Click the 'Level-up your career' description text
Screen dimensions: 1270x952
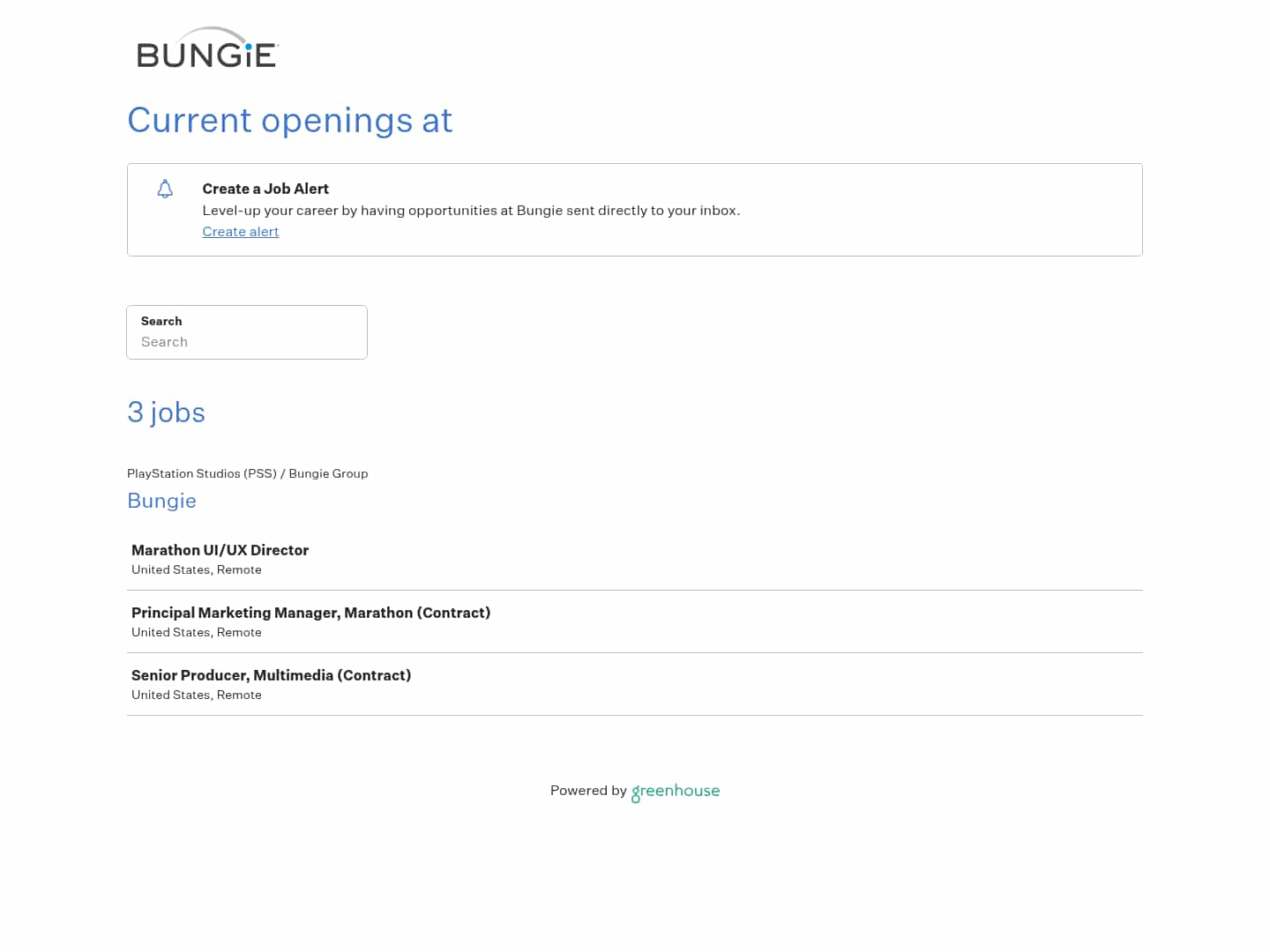(x=471, y=210)
